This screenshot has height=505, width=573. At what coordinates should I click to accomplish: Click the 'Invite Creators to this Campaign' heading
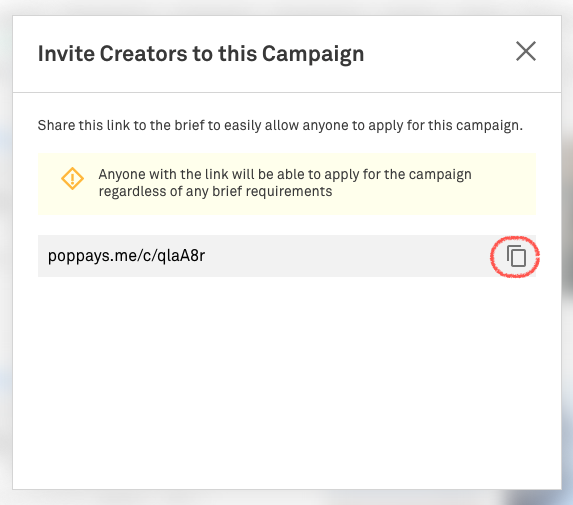click(201, 54)
